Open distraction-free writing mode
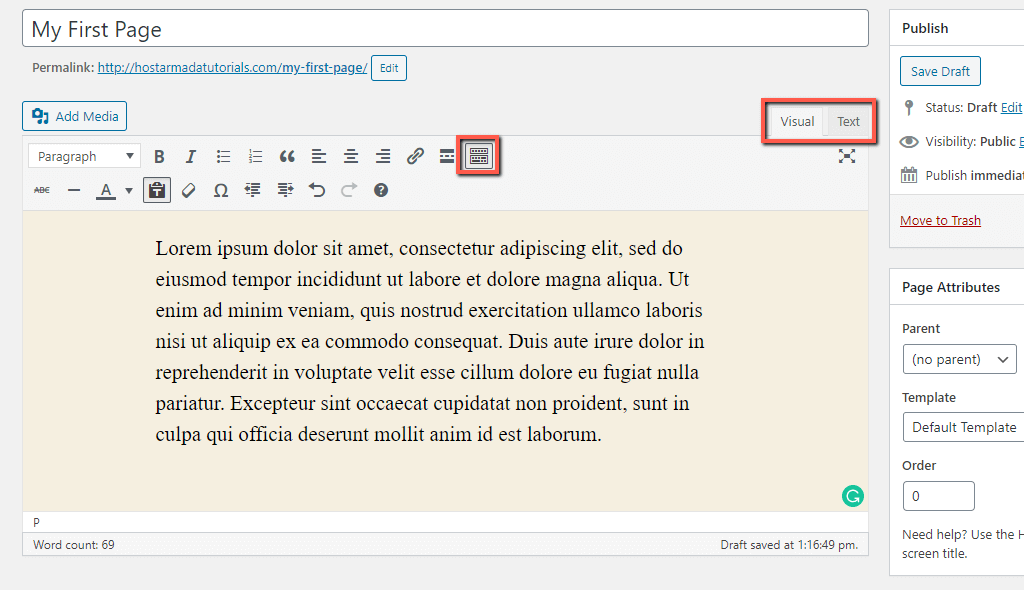The width and height of the screenshot is (1024, 590). click(x=847, y=156)
